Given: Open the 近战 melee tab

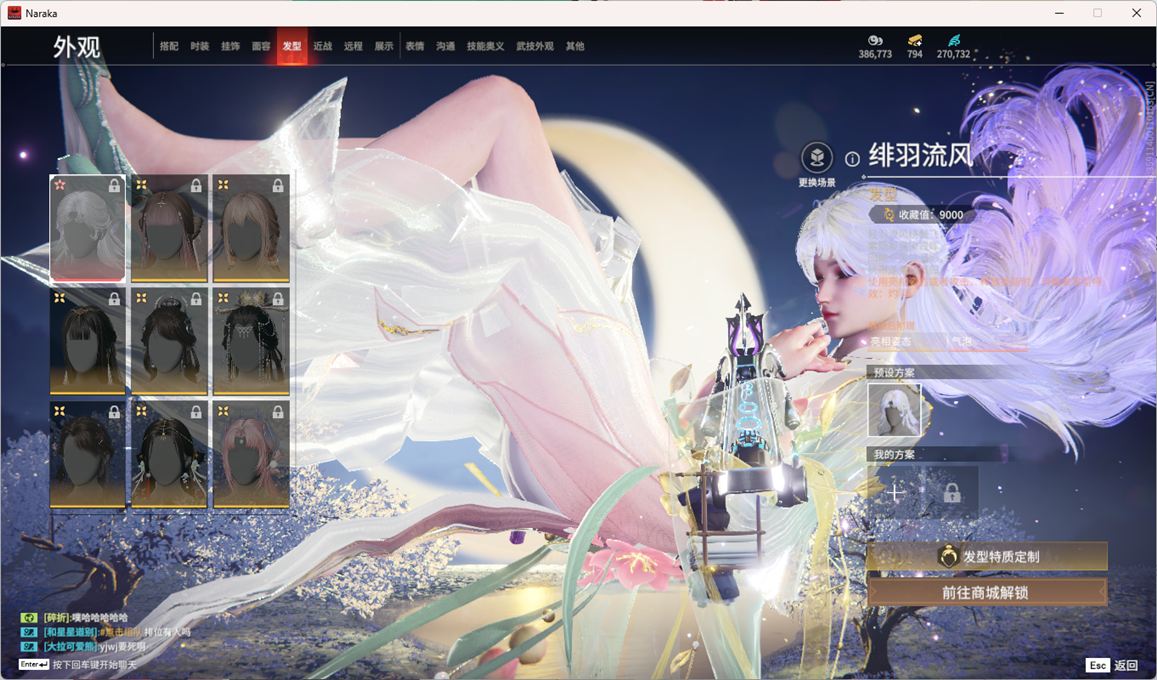Looking at the screenshot, I should coord(322,46).
